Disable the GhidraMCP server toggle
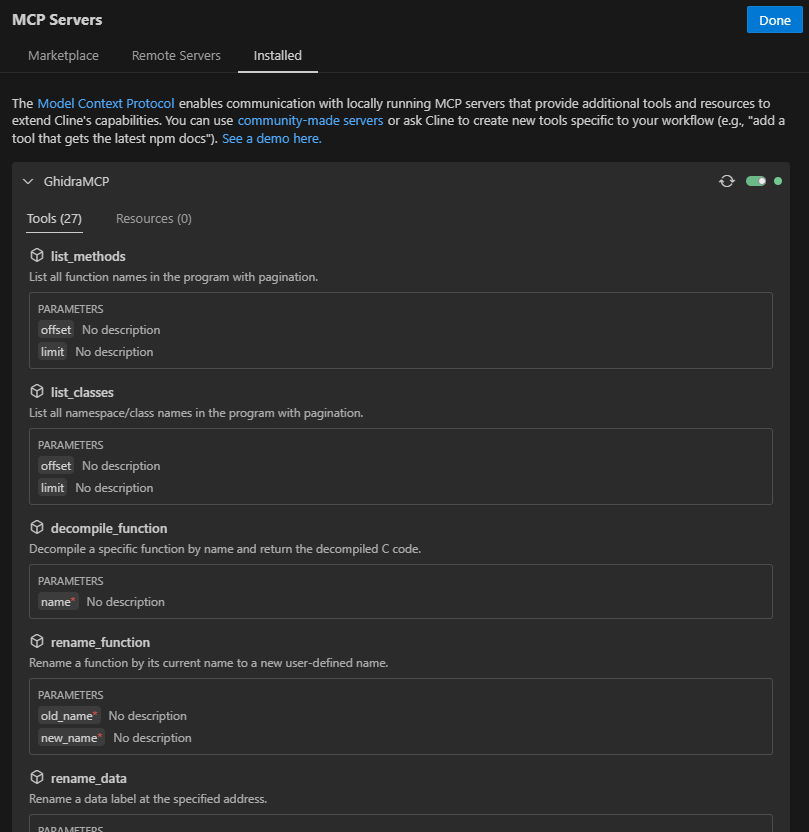The height and width of the screenshot is (832, 809). click(756, 181)
